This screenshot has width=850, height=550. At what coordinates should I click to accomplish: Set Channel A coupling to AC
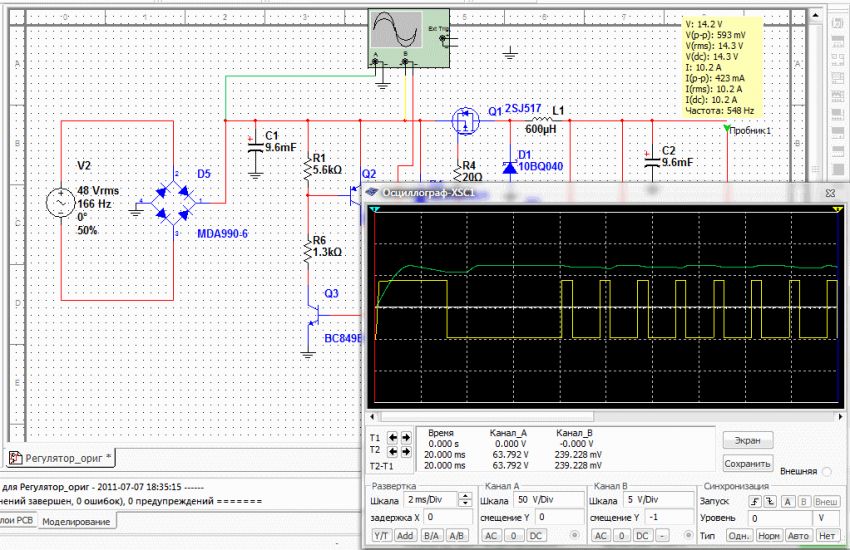(489, 536)
